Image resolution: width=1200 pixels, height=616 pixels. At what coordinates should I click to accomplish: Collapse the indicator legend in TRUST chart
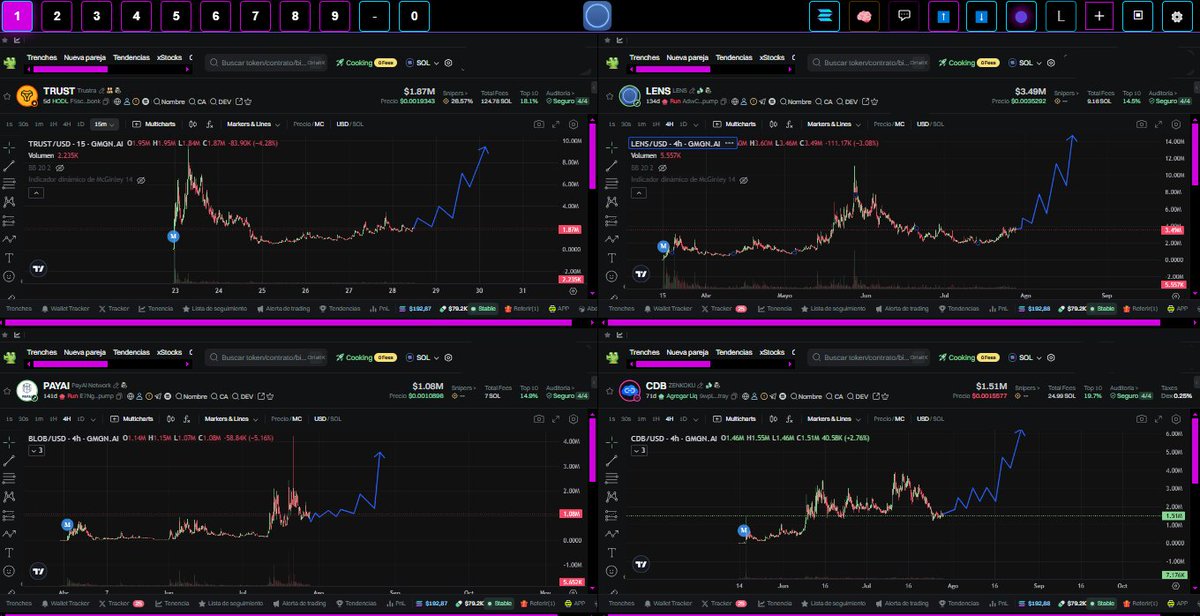(34, 192)
